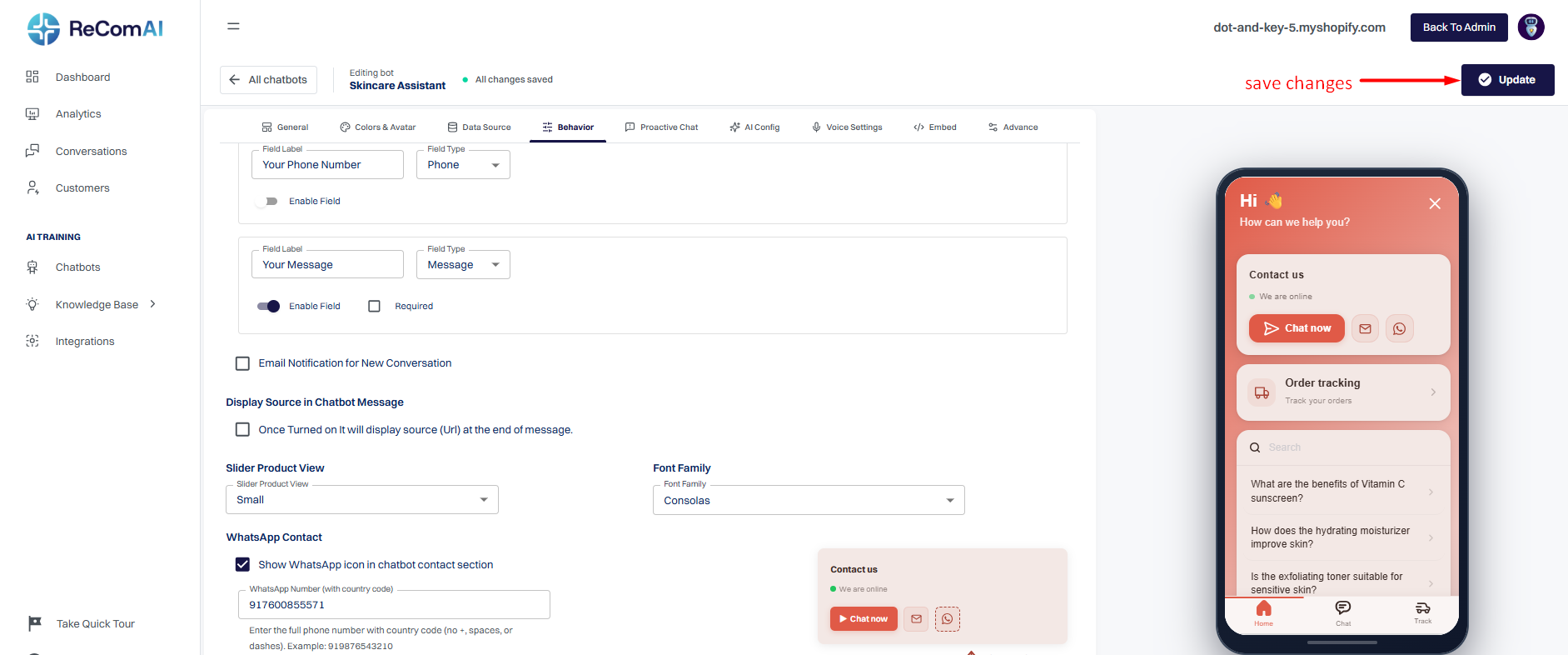Switch to the Proactive Chat tab
The image size is (1568, 655).
pos(661,127)
